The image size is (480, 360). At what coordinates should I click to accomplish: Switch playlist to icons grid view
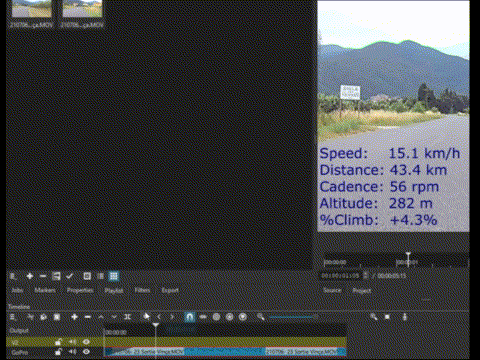[x=114, y=276]
